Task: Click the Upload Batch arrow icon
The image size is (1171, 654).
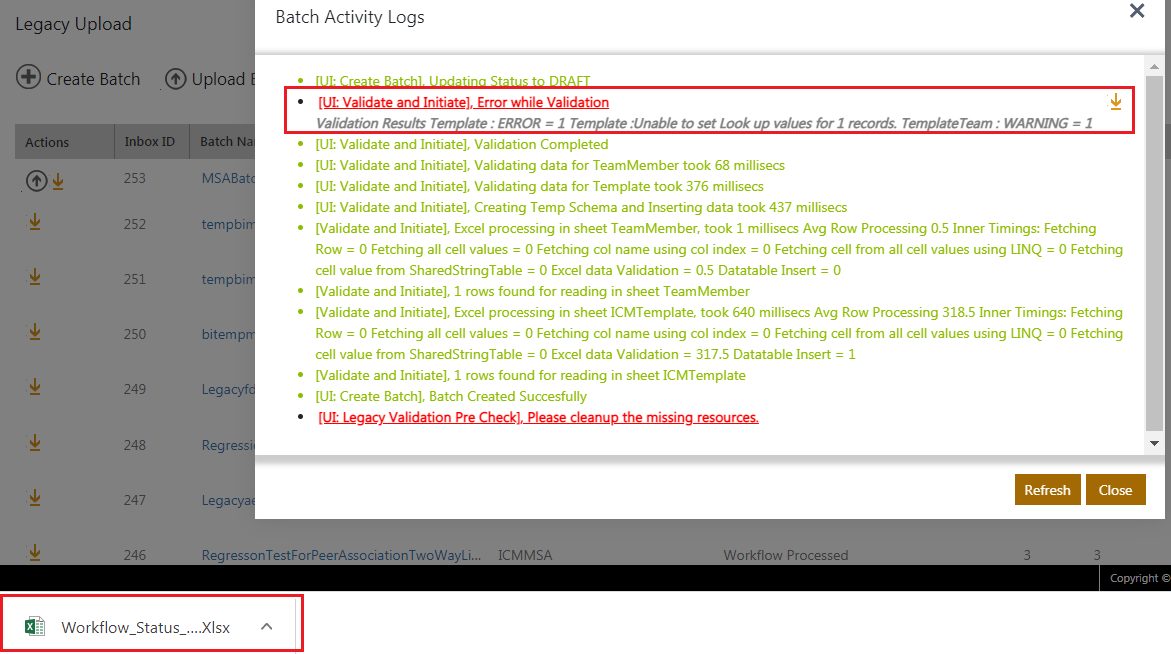Action: 176,79
